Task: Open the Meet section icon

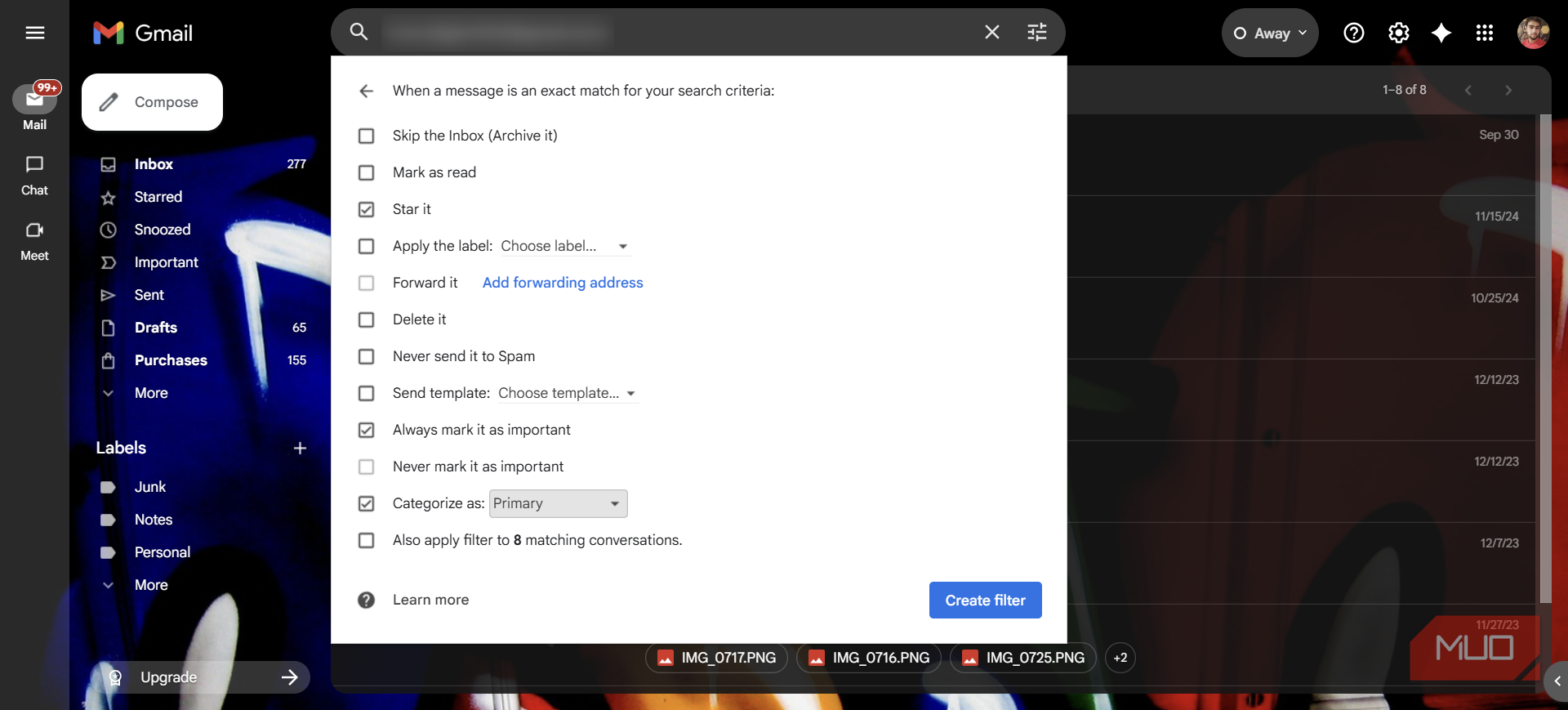Action: pyautogui.click(x=34, y=230)
